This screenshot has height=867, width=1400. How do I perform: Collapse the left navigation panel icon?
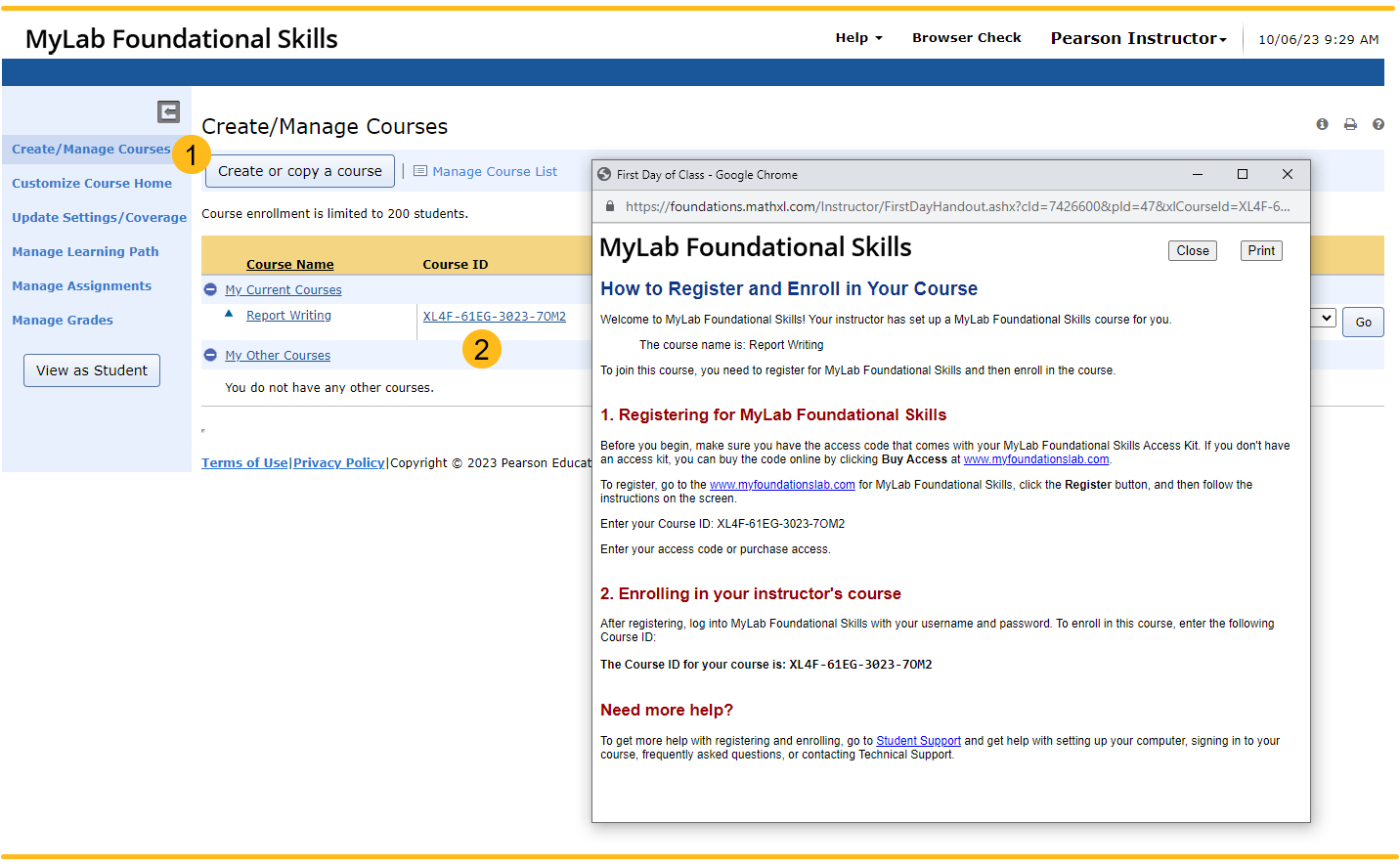[169, 111]
